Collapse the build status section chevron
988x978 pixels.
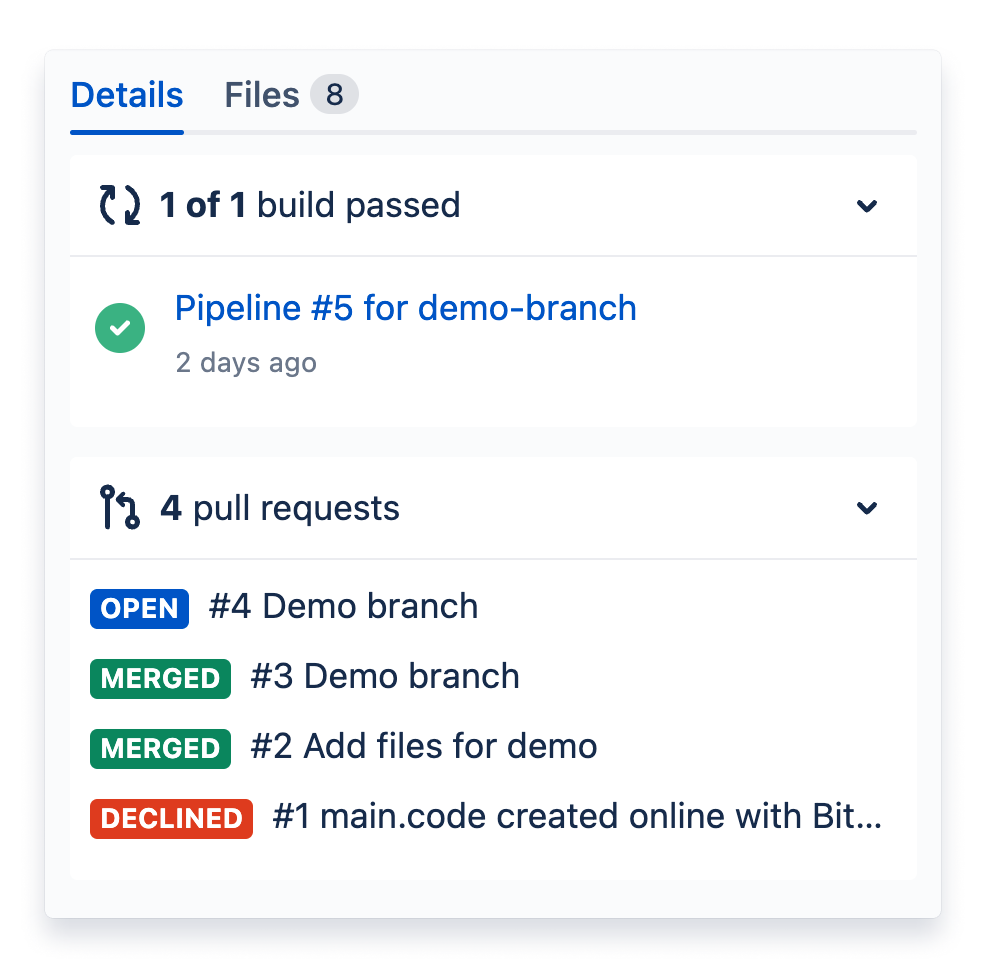coord(866,206)
